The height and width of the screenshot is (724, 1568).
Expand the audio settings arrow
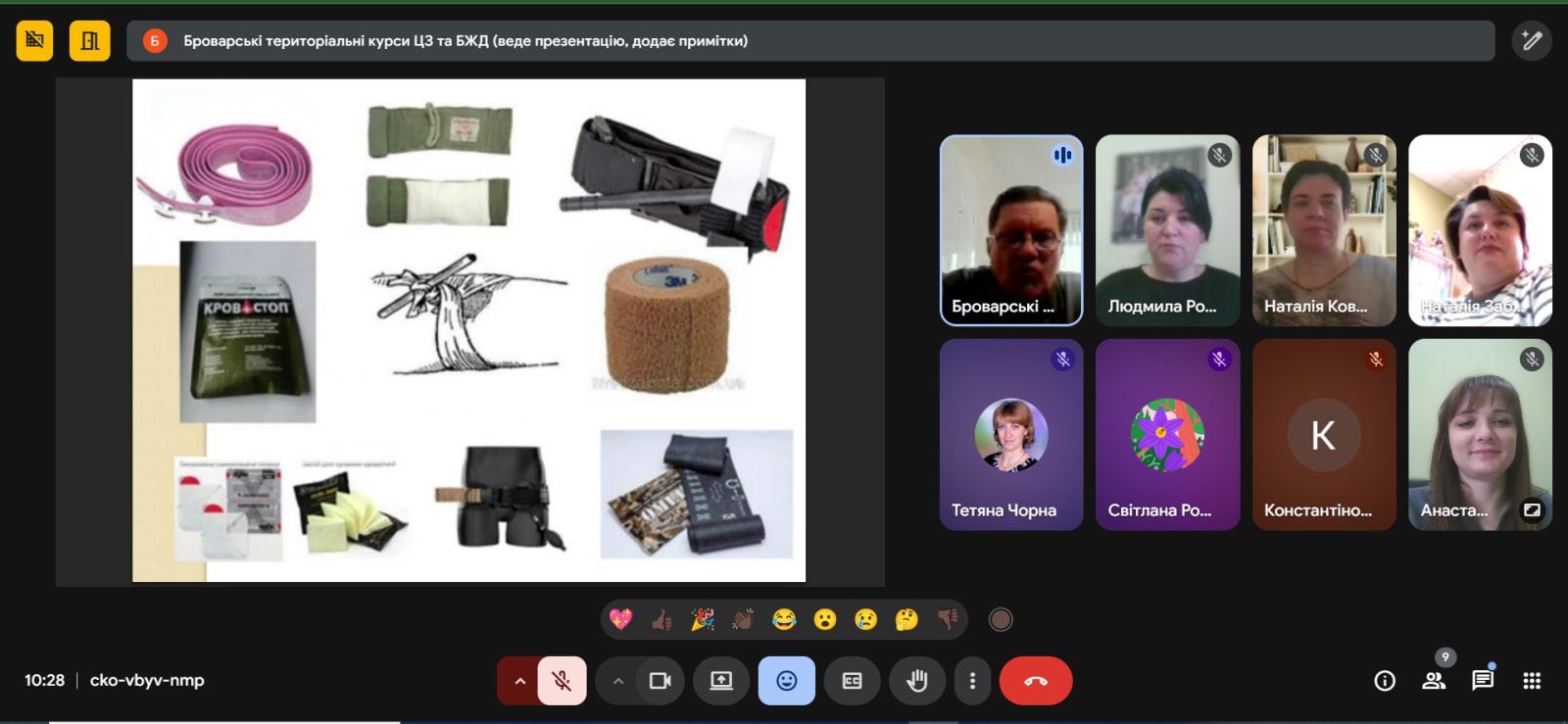[519, 681]
